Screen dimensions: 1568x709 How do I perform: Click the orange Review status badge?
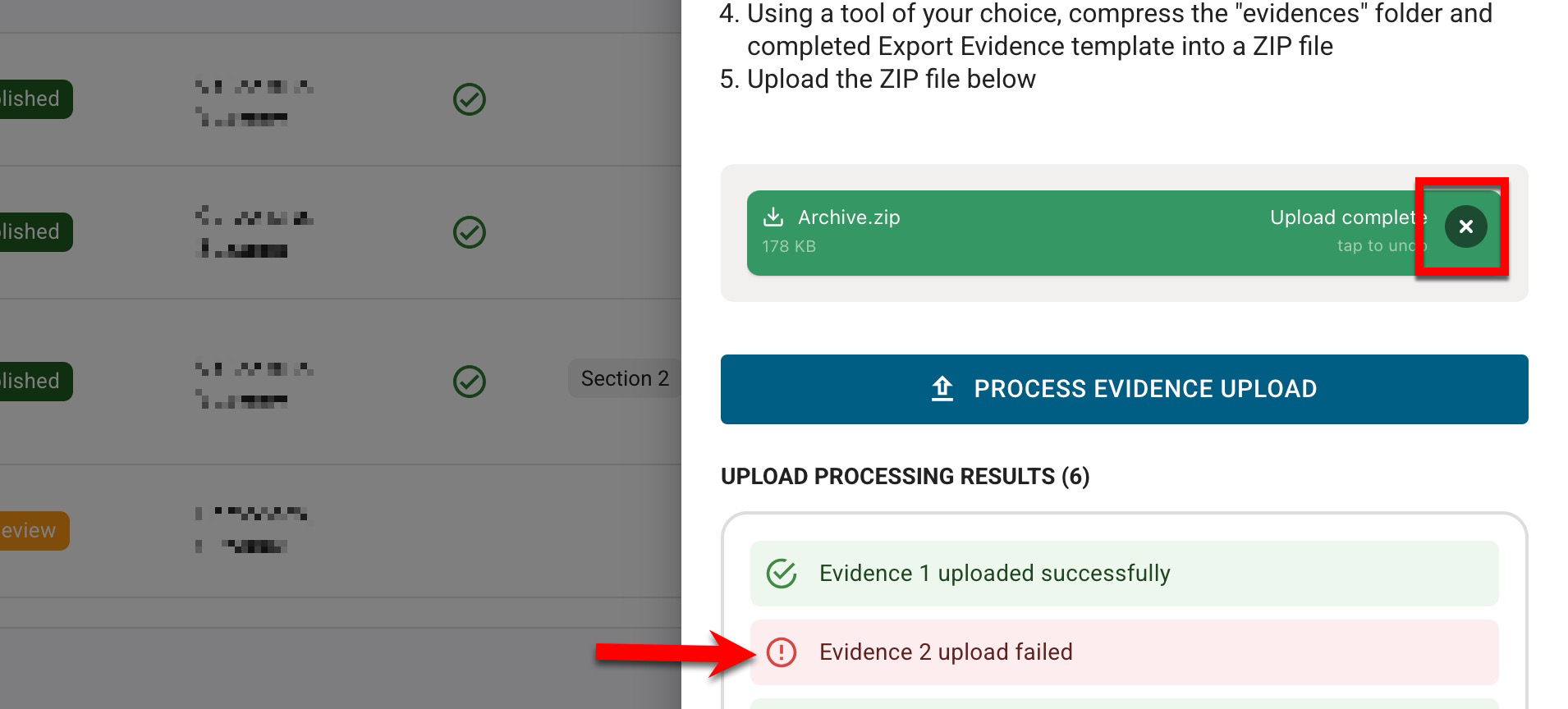[x=31, y=531]
